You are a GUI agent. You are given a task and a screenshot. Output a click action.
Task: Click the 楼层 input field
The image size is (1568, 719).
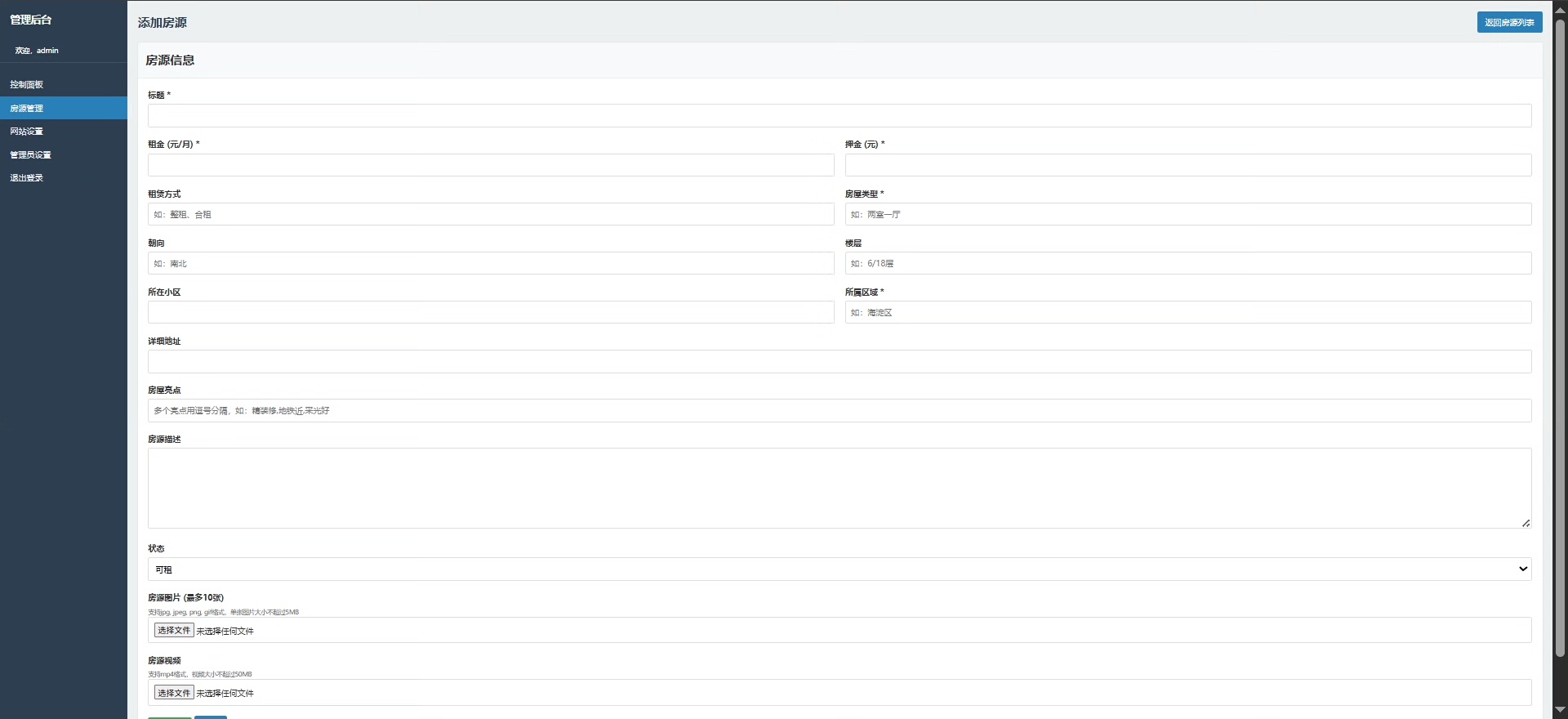pyautogui.click(x=1188, y=263)
